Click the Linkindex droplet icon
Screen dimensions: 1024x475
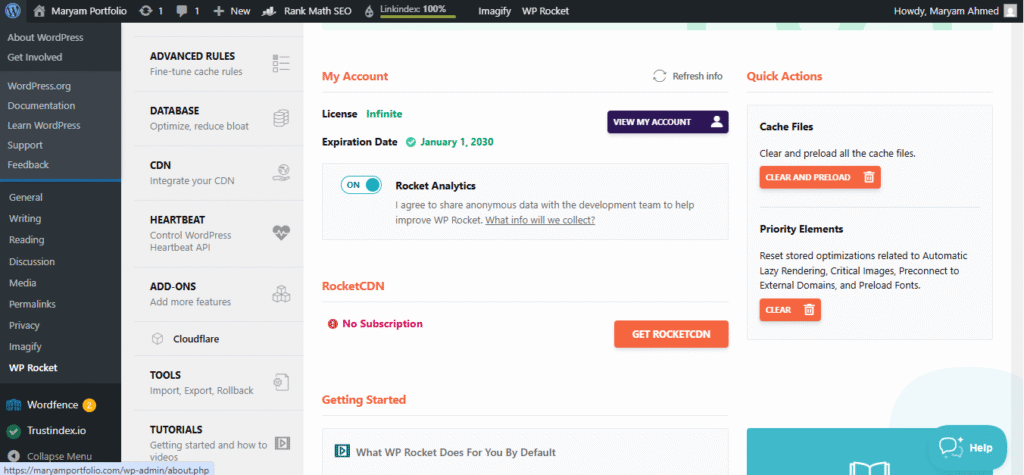tap(369, 11)
